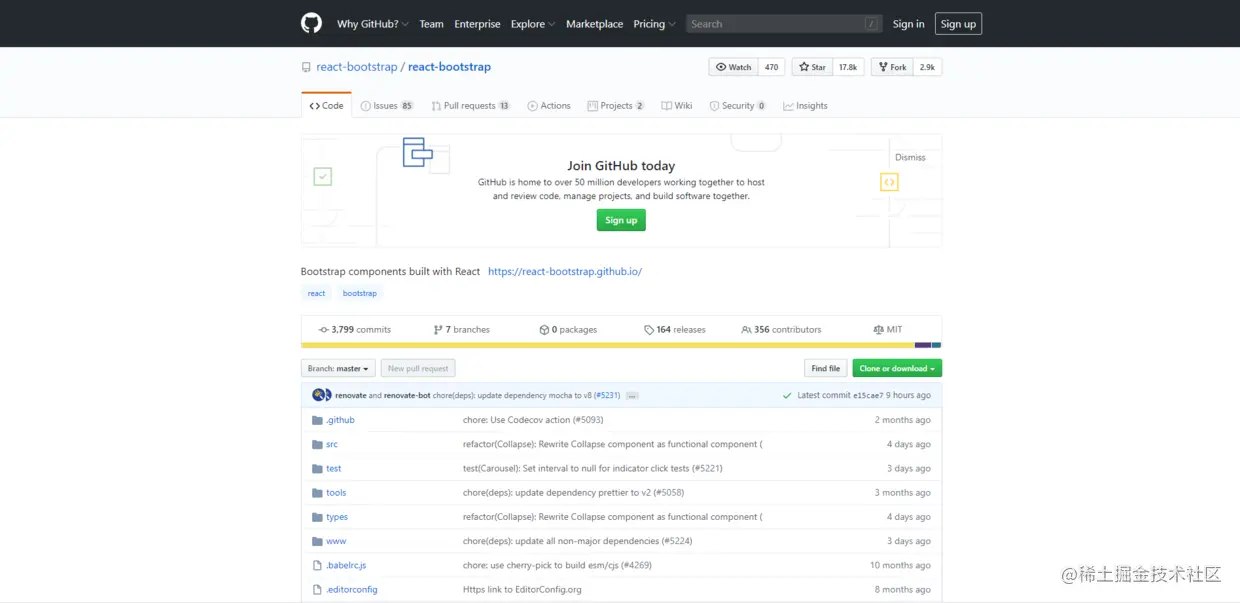
Task: Open the Enterprise menu item
Action: pos(477,24)
